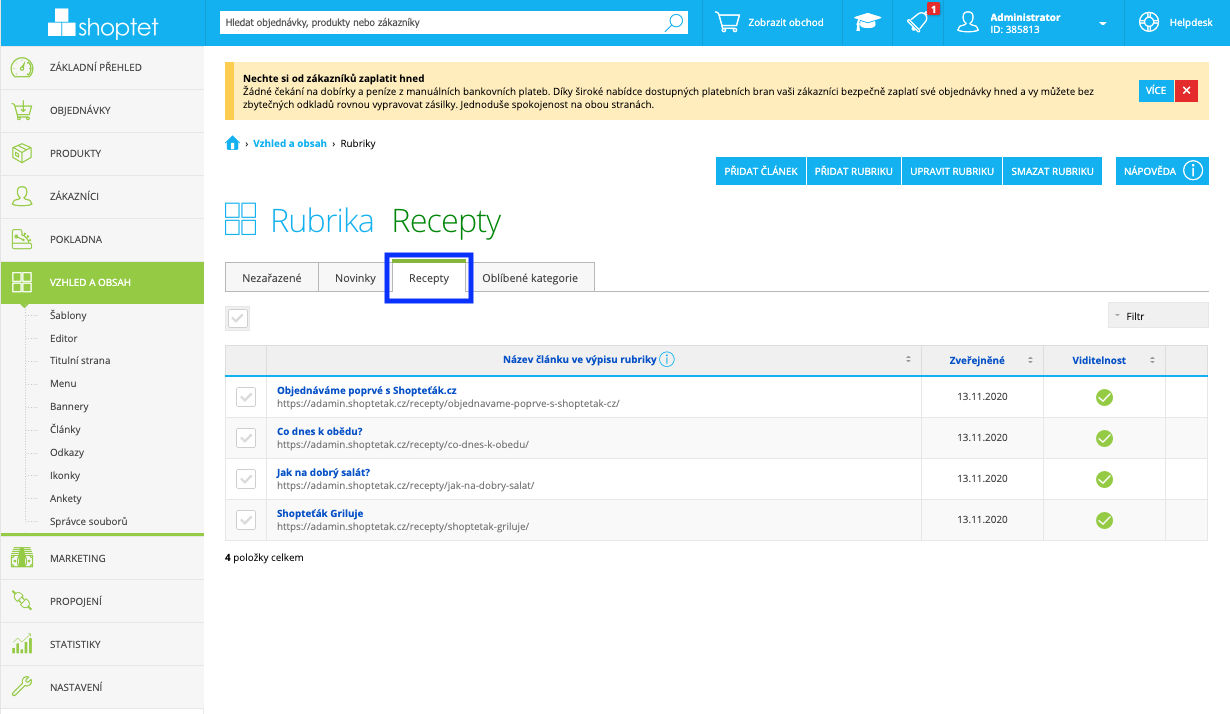Close the yellow notification banner
Viewport: 1230px width, 714px height.
tap(1186, 90)
